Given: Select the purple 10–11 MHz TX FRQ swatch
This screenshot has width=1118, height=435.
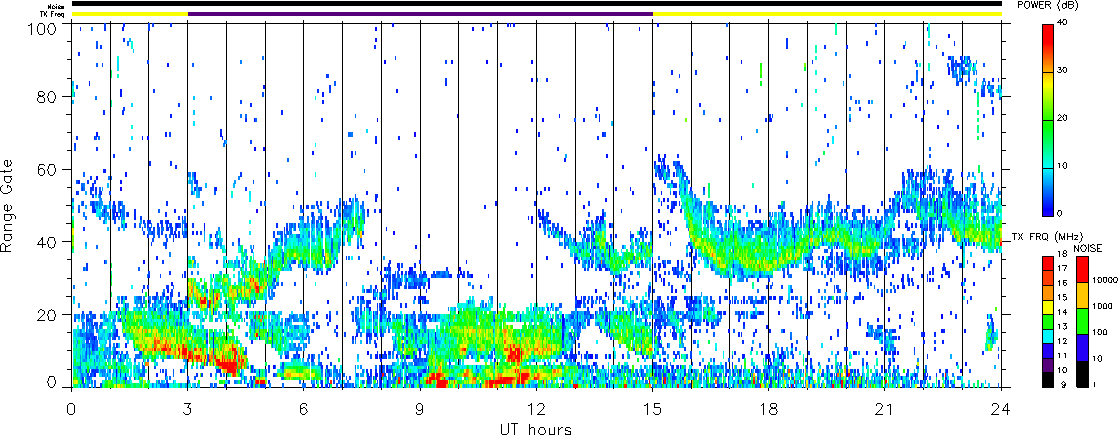Looking at the screenshot, I should click(x=1048, y=365).
